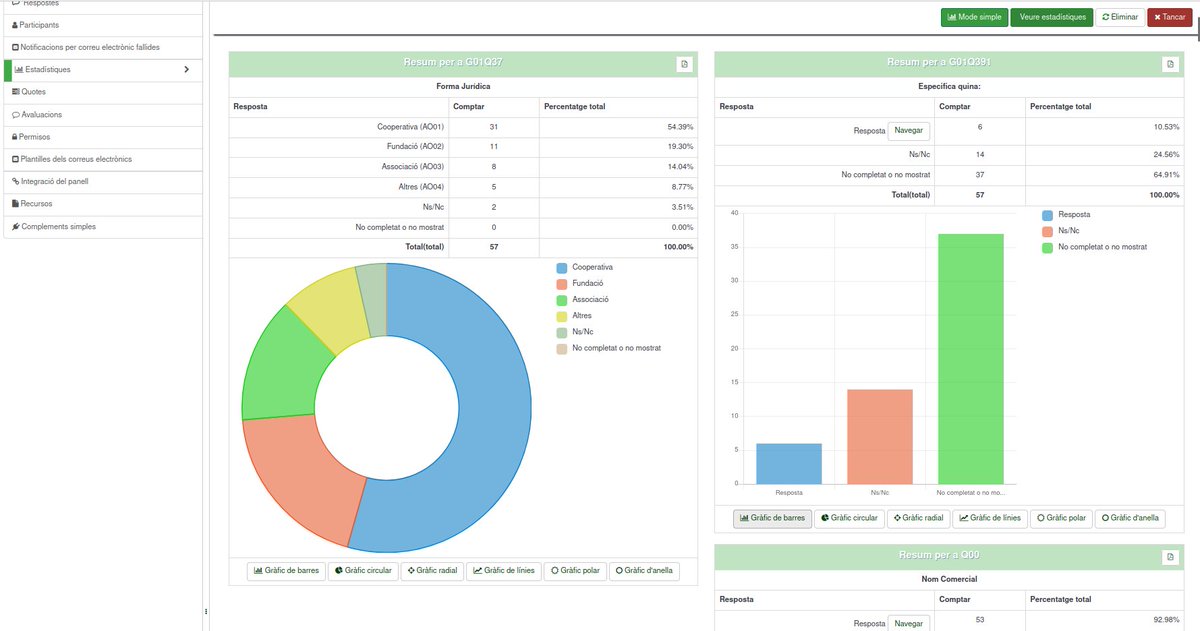
Task: Open Quotes in sidebar
Action: [x=103, y=92]
